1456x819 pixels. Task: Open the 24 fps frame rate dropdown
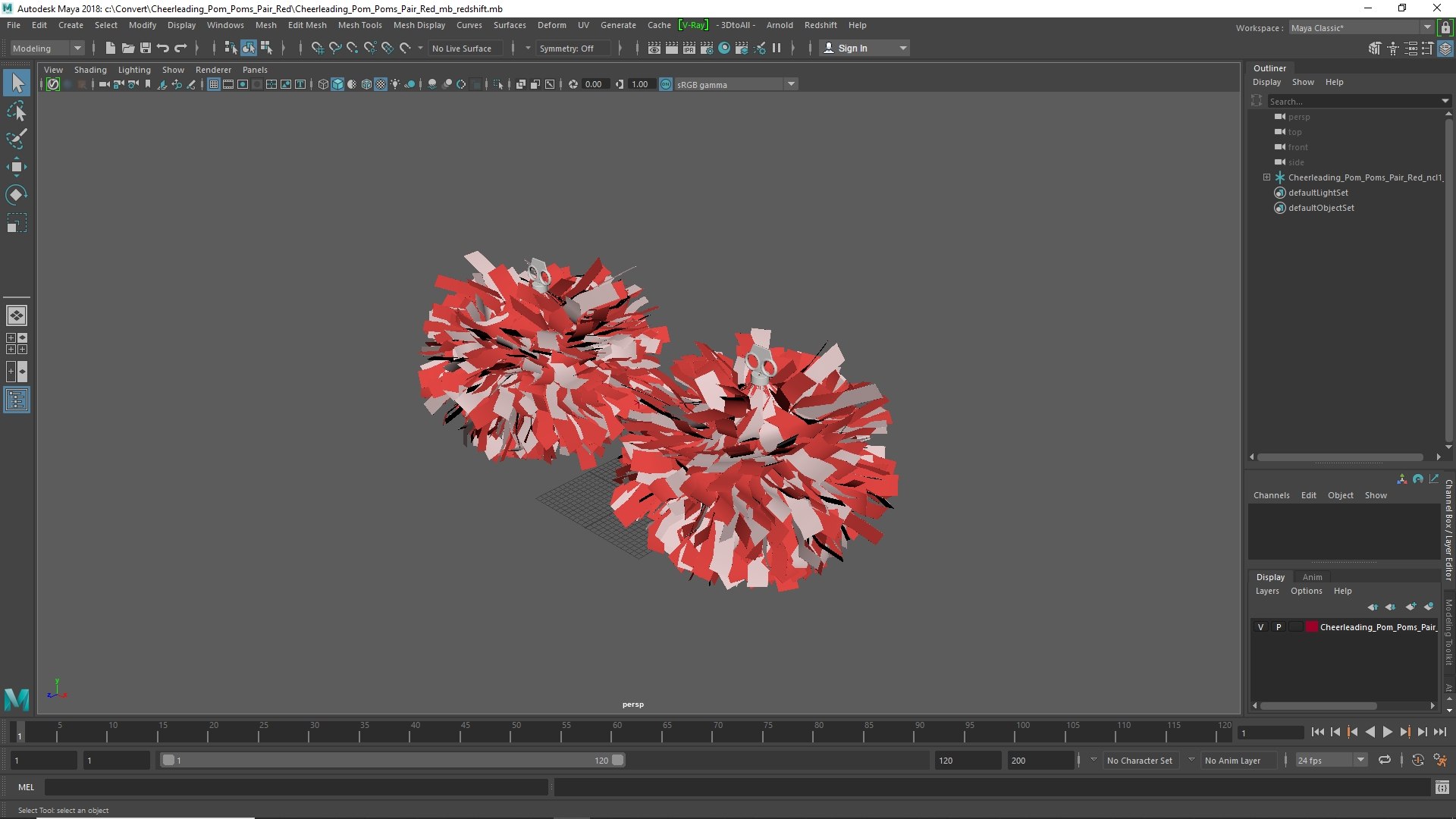pos(1331,760)
